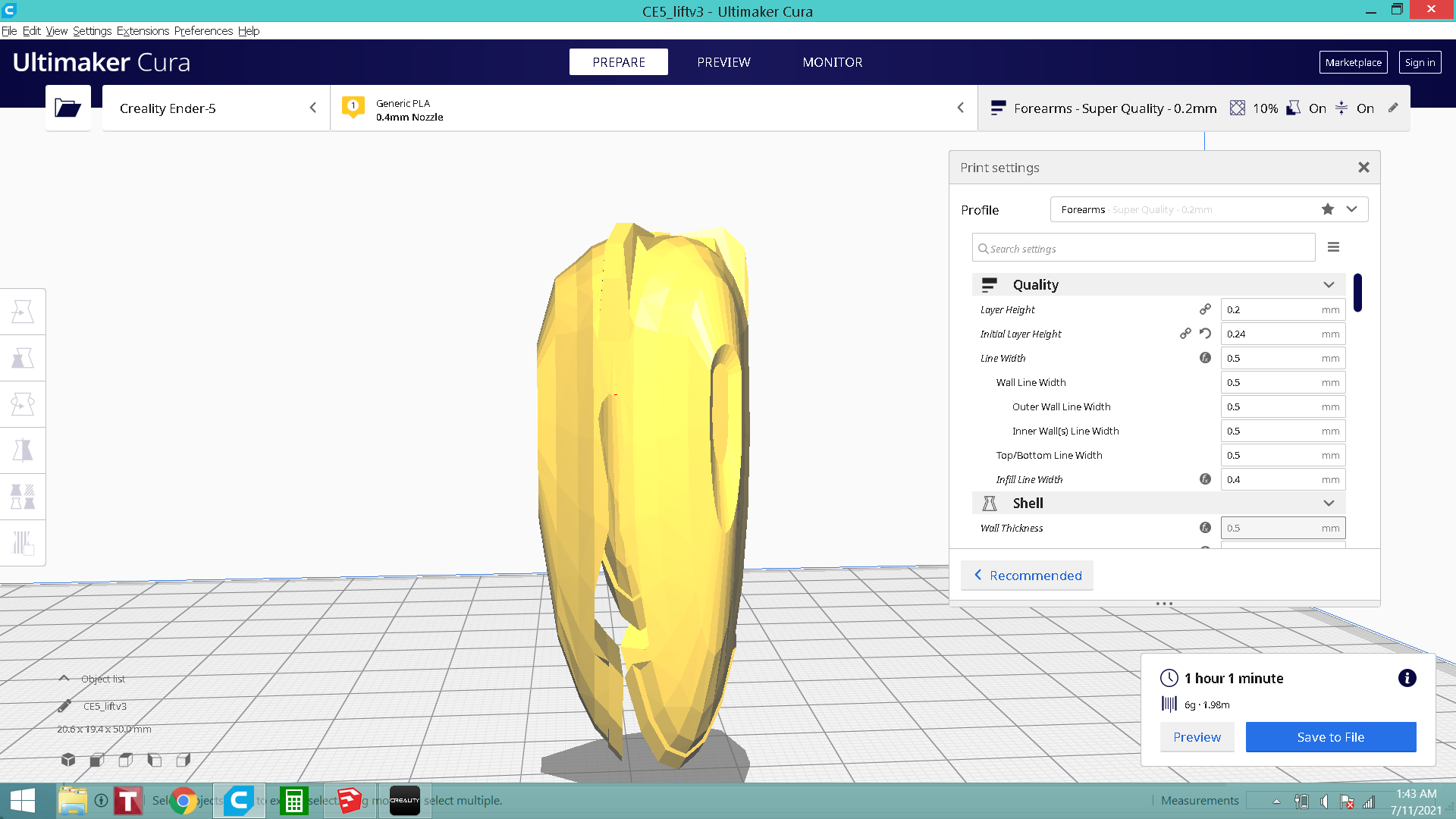Viewport: 1456px width, 819px height.
Task: Click the Save to File button
Action: [1330, 737]
